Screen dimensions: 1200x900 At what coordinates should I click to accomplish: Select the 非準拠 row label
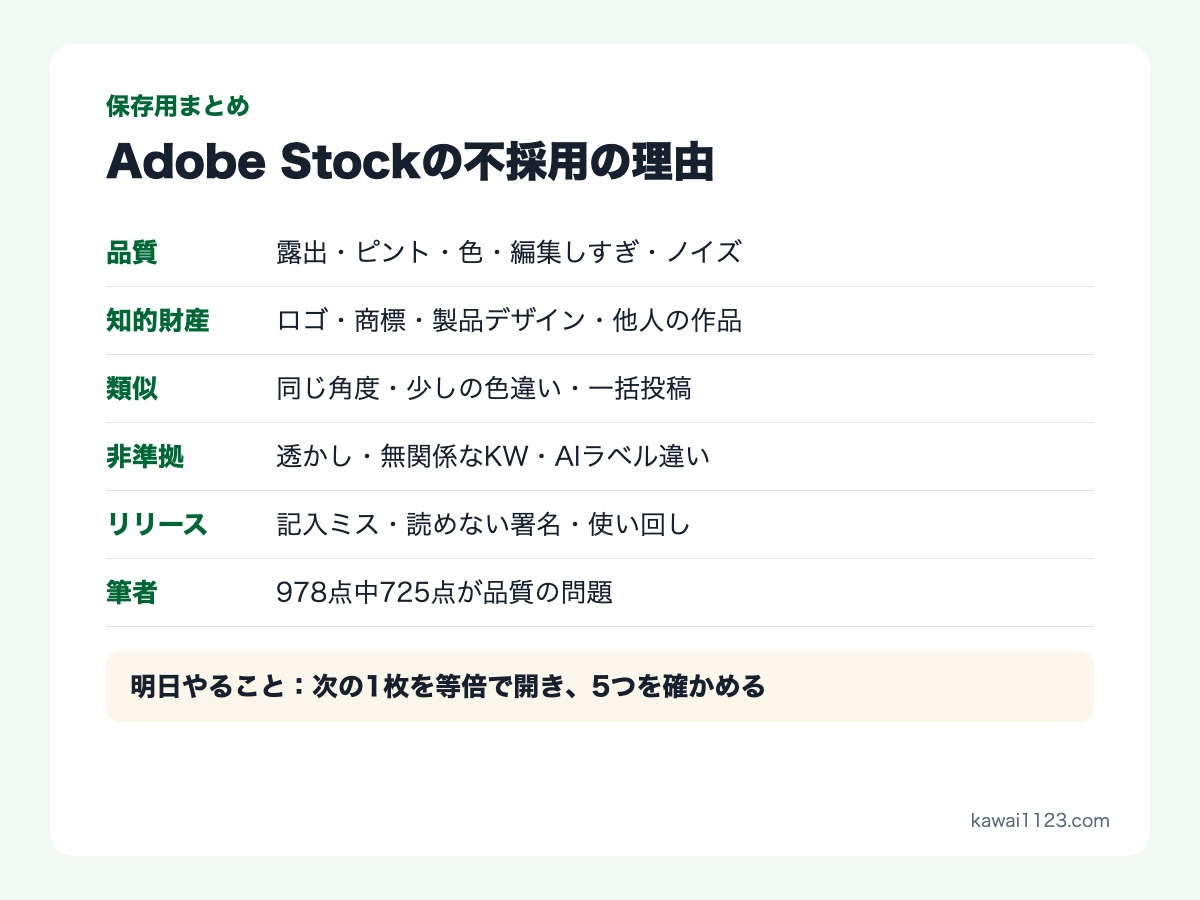(x=145, y=457)
